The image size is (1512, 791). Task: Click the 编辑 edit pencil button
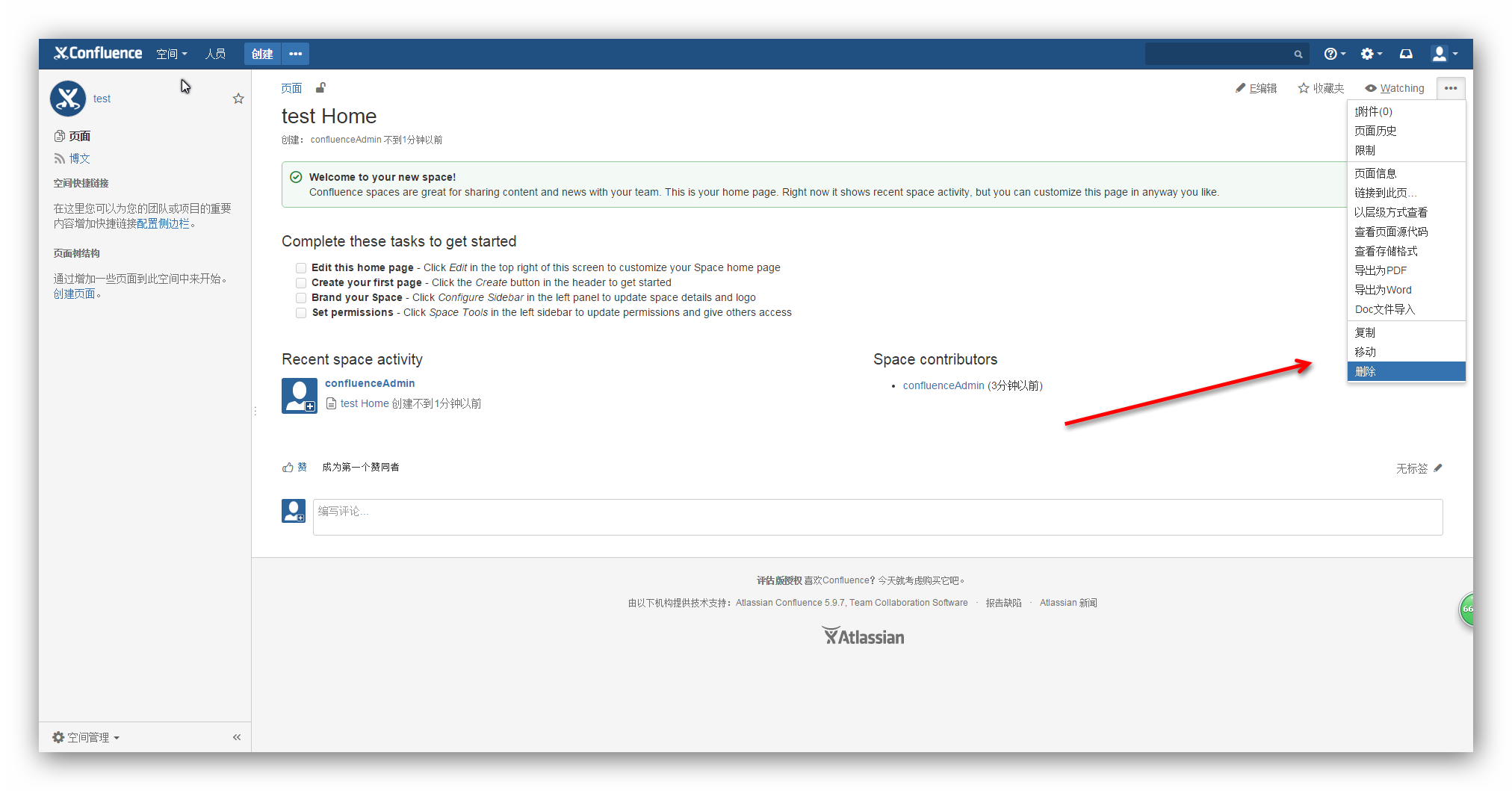[x=1257, y=88]
